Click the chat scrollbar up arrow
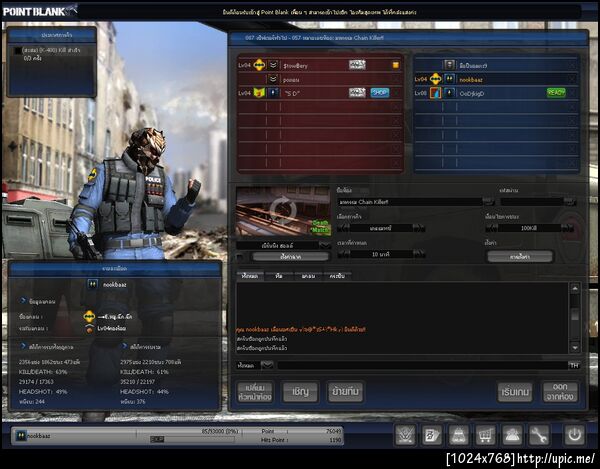Viewport: 600px width, 469px height. click(x=575, y=288)
